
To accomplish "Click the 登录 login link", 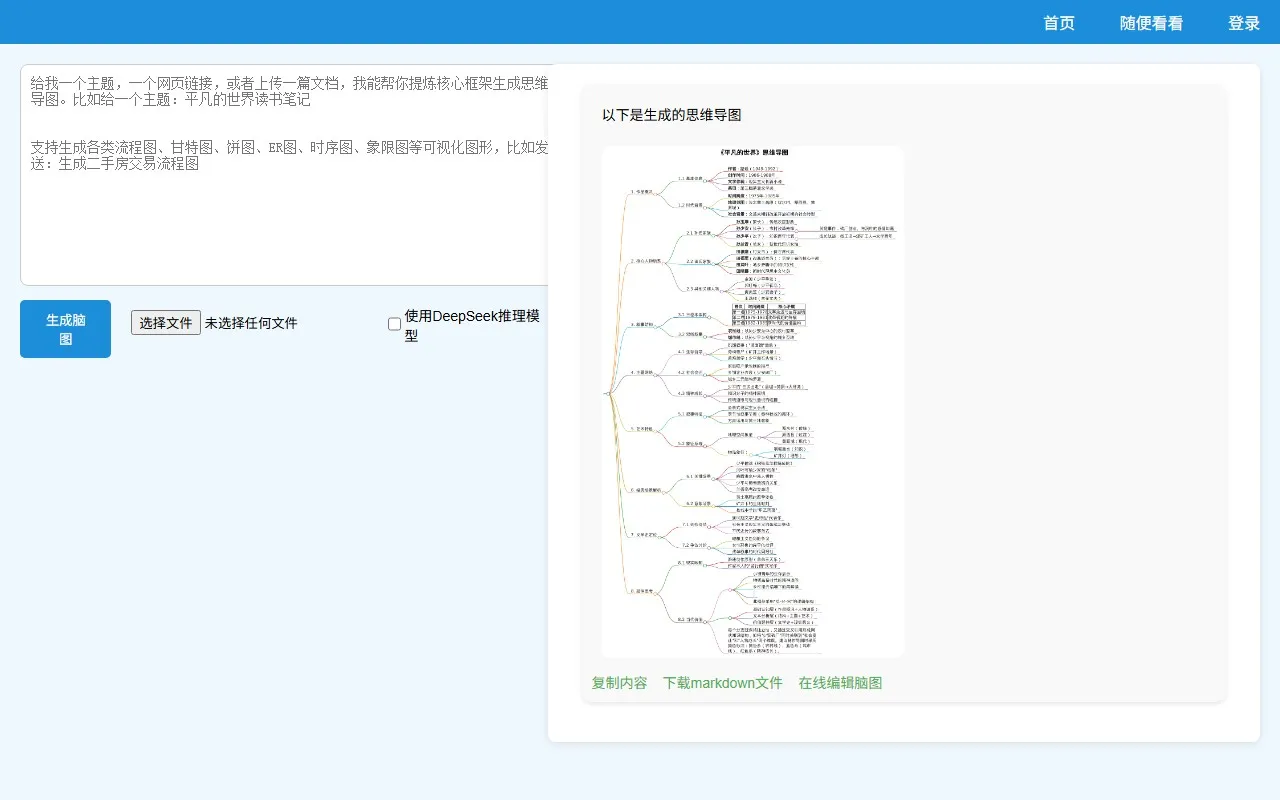I will click(1243, 23).
